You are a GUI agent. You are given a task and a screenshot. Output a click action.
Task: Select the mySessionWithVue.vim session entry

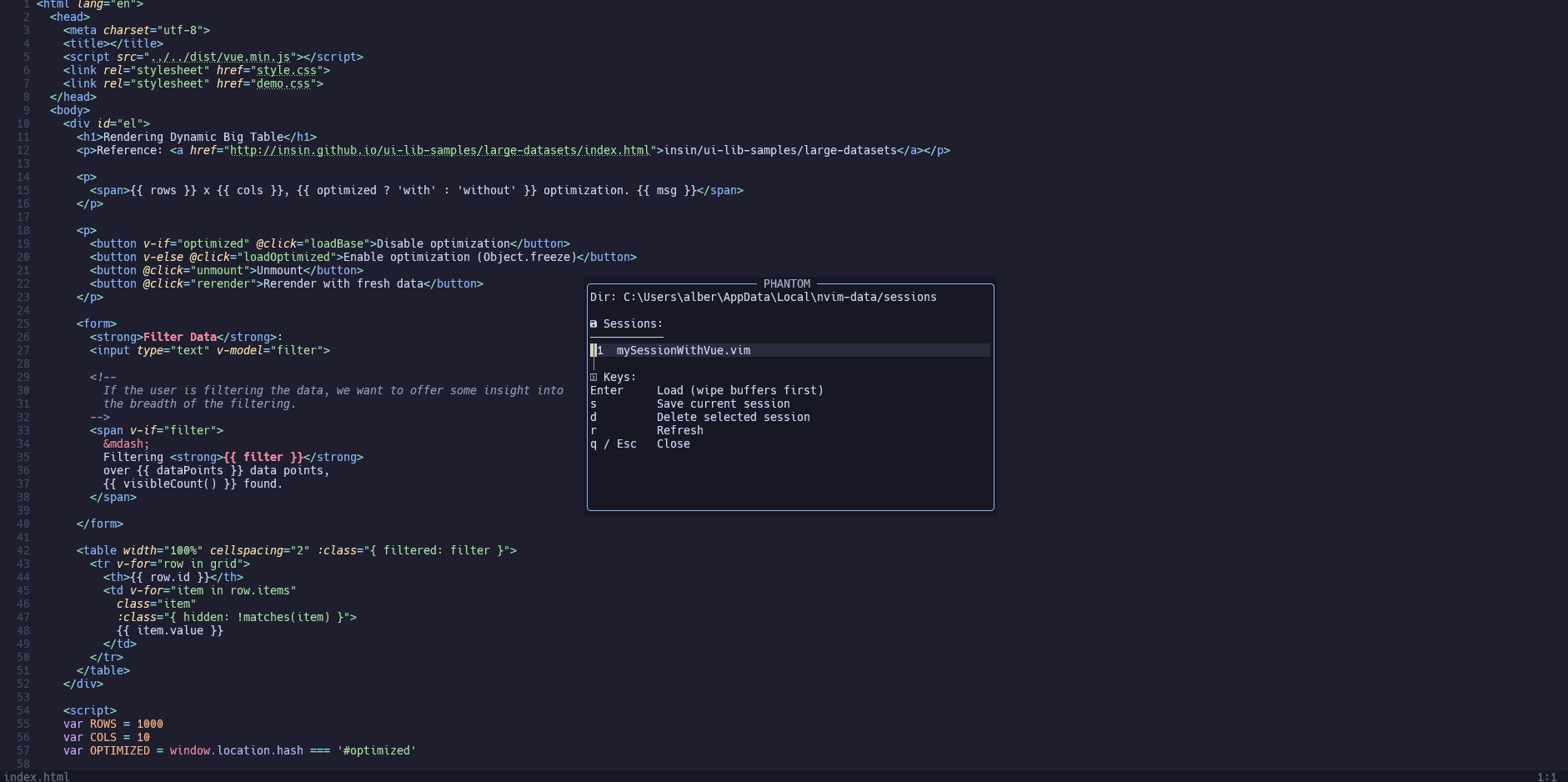click(x=683, y=351)
